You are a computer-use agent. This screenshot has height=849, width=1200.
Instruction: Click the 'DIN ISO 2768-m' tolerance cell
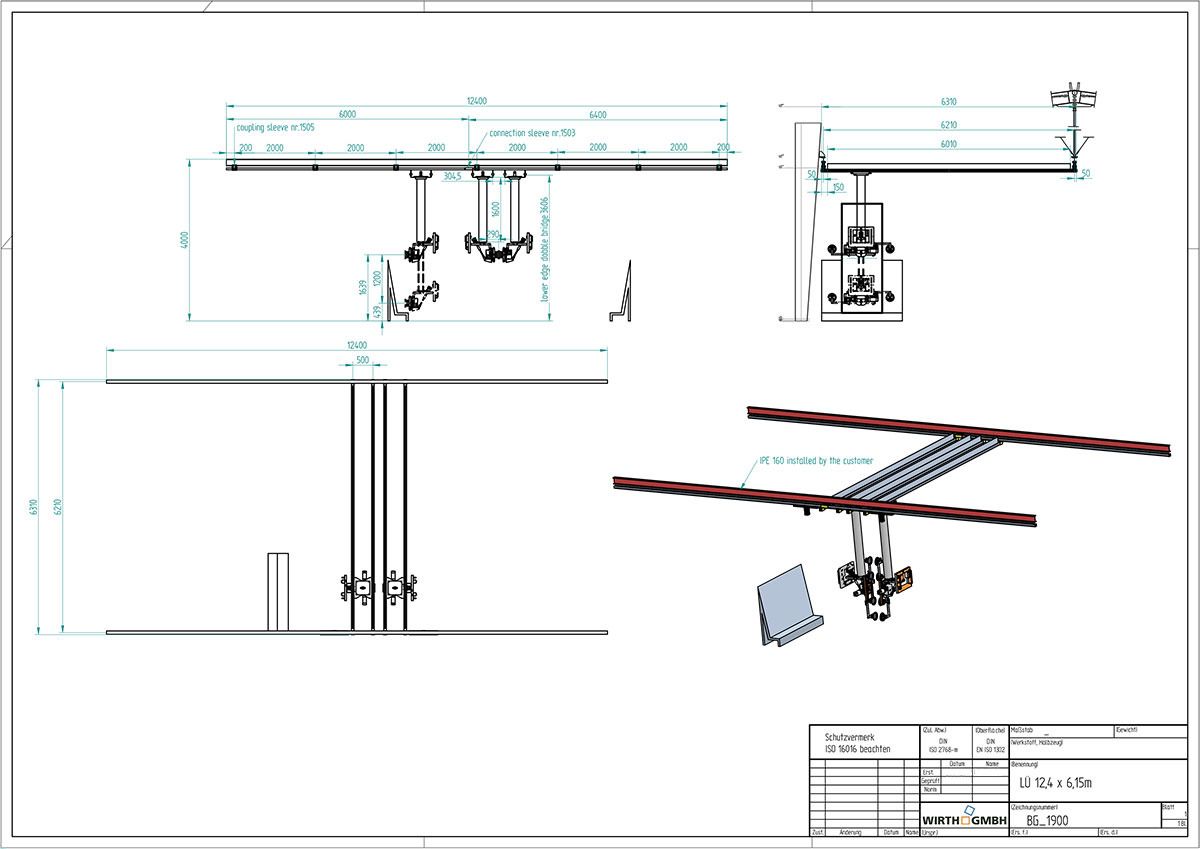(942, 745)
